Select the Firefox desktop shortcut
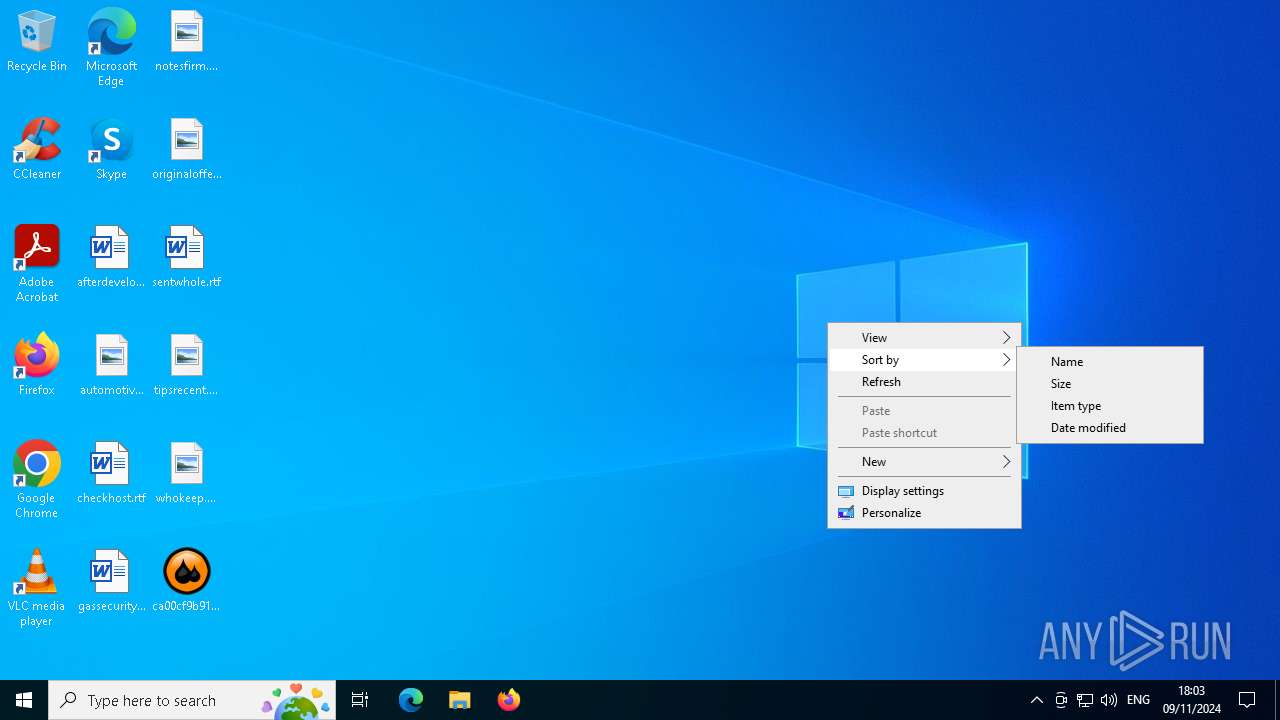This screenshot has height=720, width=1280. pos(37,366)
